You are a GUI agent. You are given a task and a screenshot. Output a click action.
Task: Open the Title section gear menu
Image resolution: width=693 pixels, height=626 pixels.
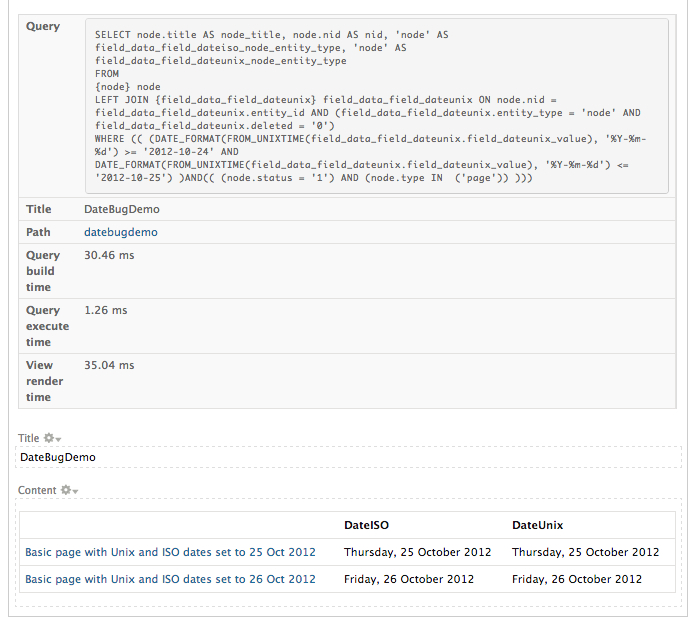point(52,438)
